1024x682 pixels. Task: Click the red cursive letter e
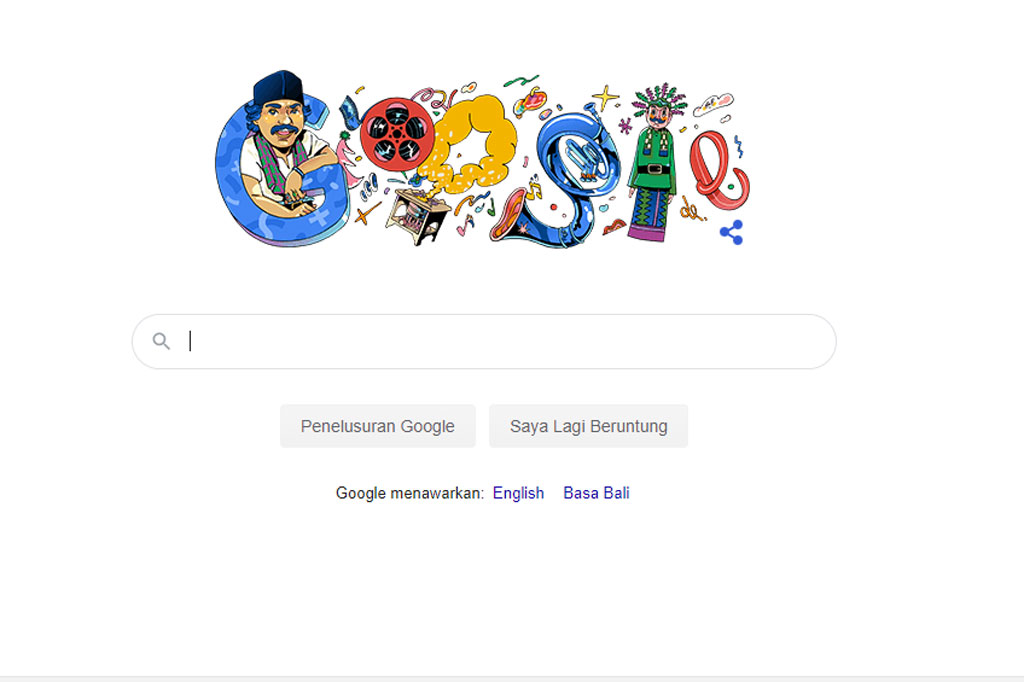tap(717, 170)
